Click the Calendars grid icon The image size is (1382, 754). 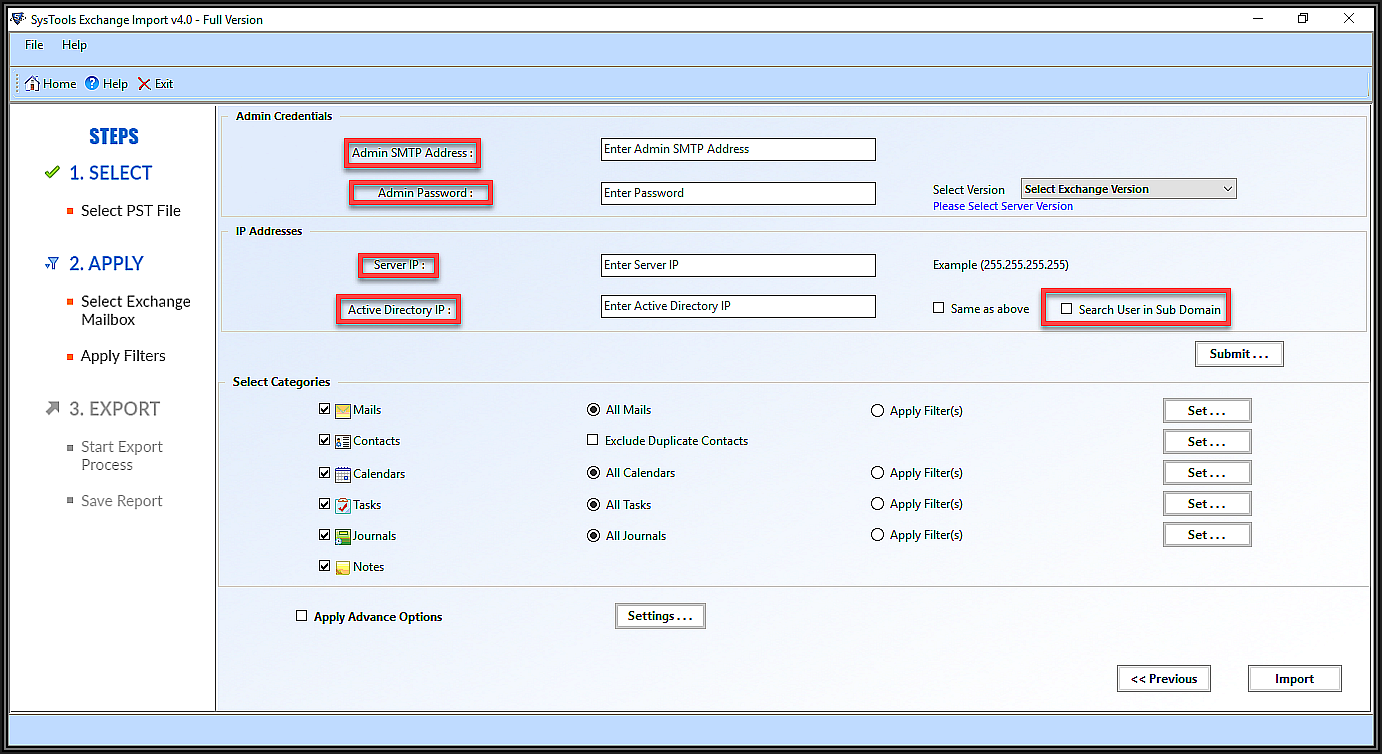[343, 474]
